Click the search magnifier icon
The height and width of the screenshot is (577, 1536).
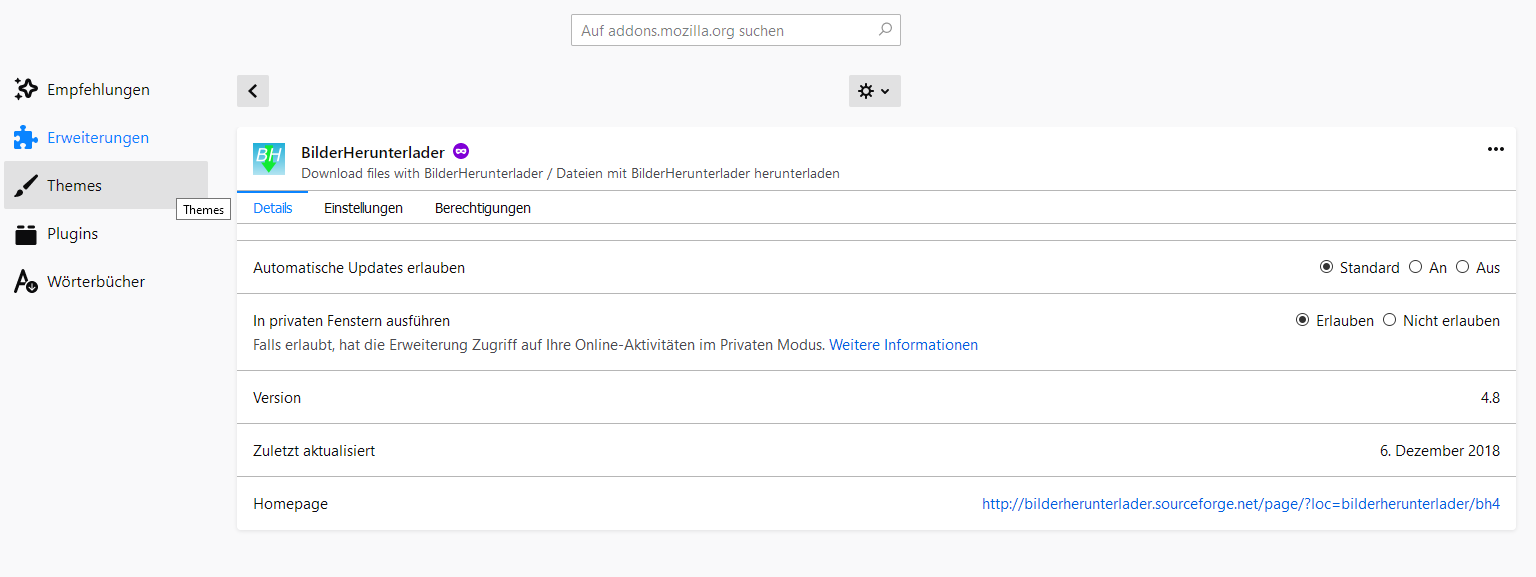tap(885, 30)
